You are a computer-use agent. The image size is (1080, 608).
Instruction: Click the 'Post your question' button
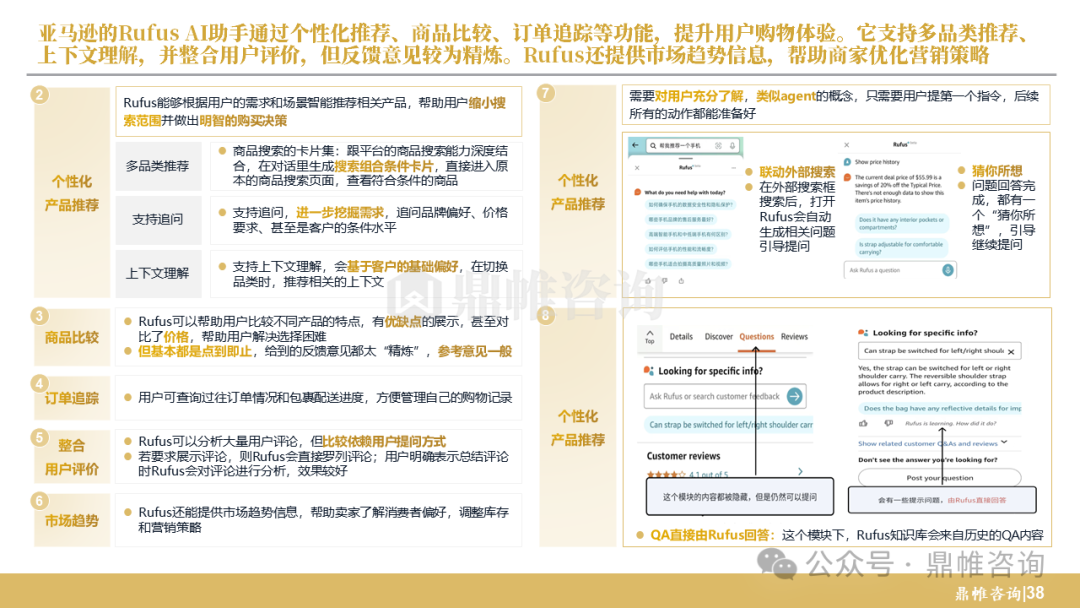(x=939, y=477)
